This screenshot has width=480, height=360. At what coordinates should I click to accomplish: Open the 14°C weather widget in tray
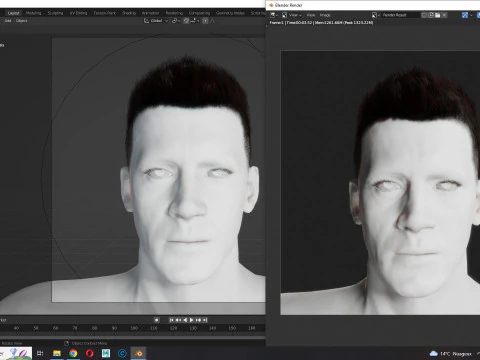pyautogui.click(x=451, y=354)
